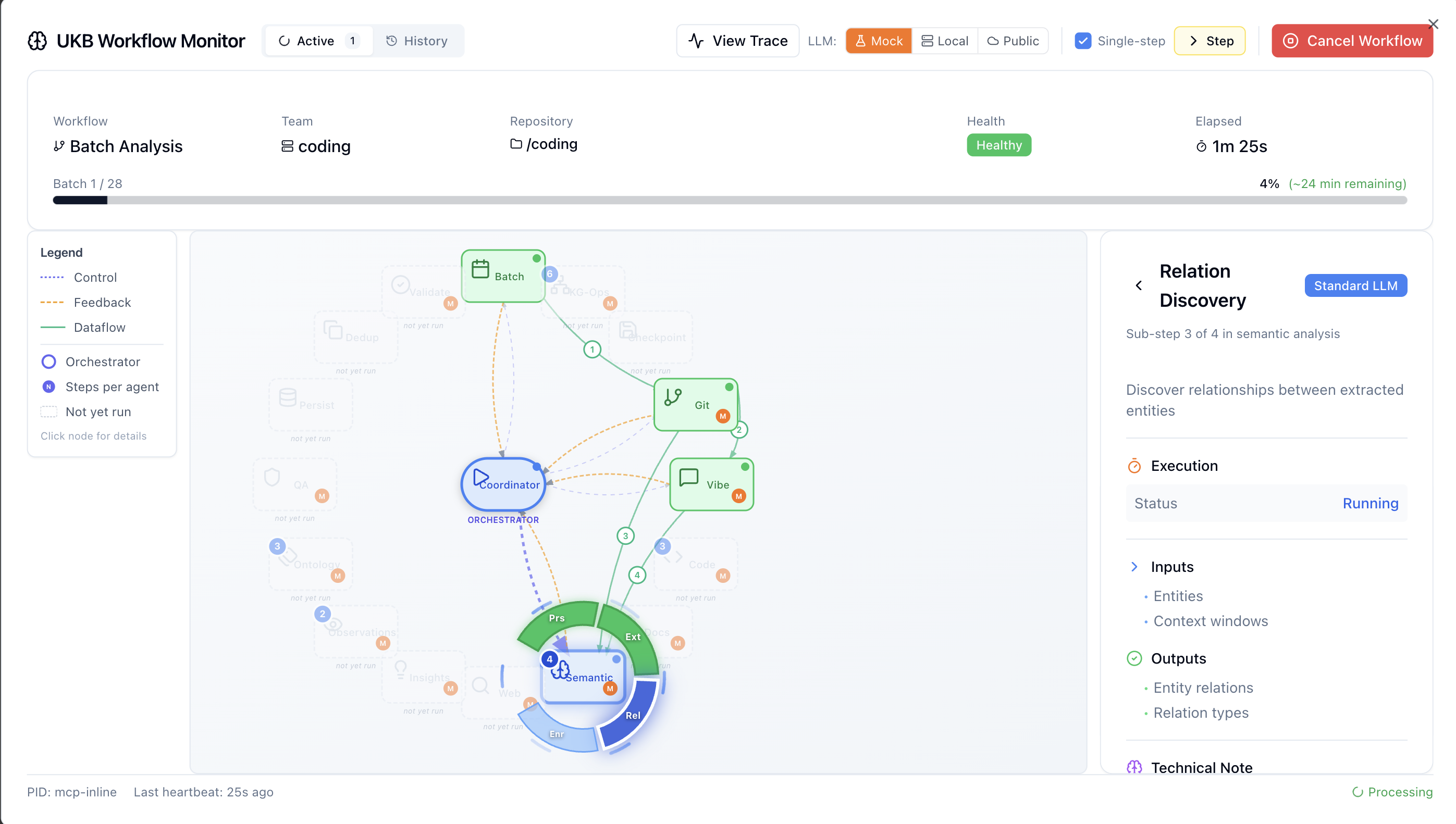The image size is (1456, 824).
Task: Click the M badge on Vibe node
Action: tap(738, 496)
